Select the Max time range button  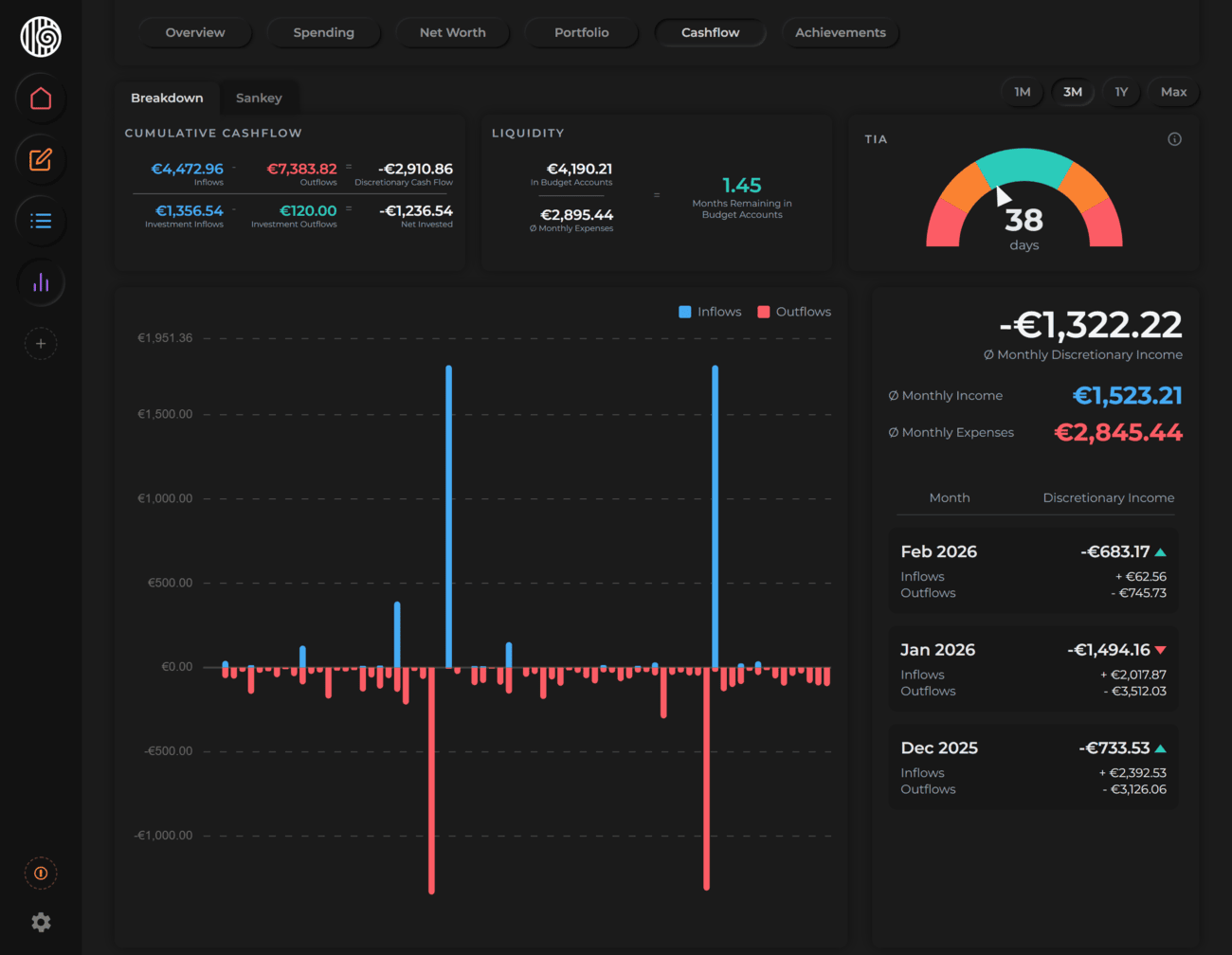(1173, 92)
